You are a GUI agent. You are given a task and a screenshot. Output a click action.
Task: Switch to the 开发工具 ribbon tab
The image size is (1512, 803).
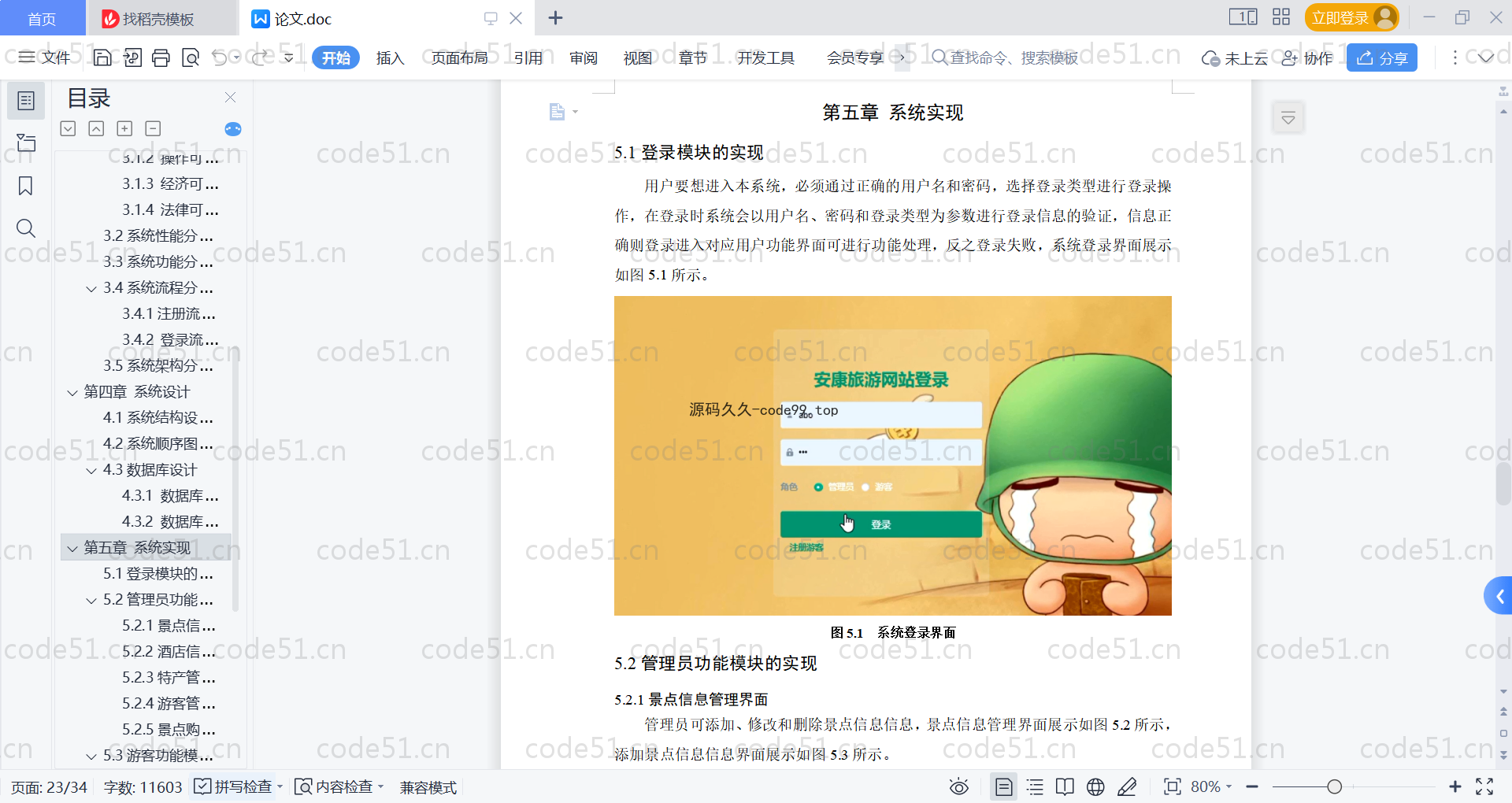tap(765, 57)
